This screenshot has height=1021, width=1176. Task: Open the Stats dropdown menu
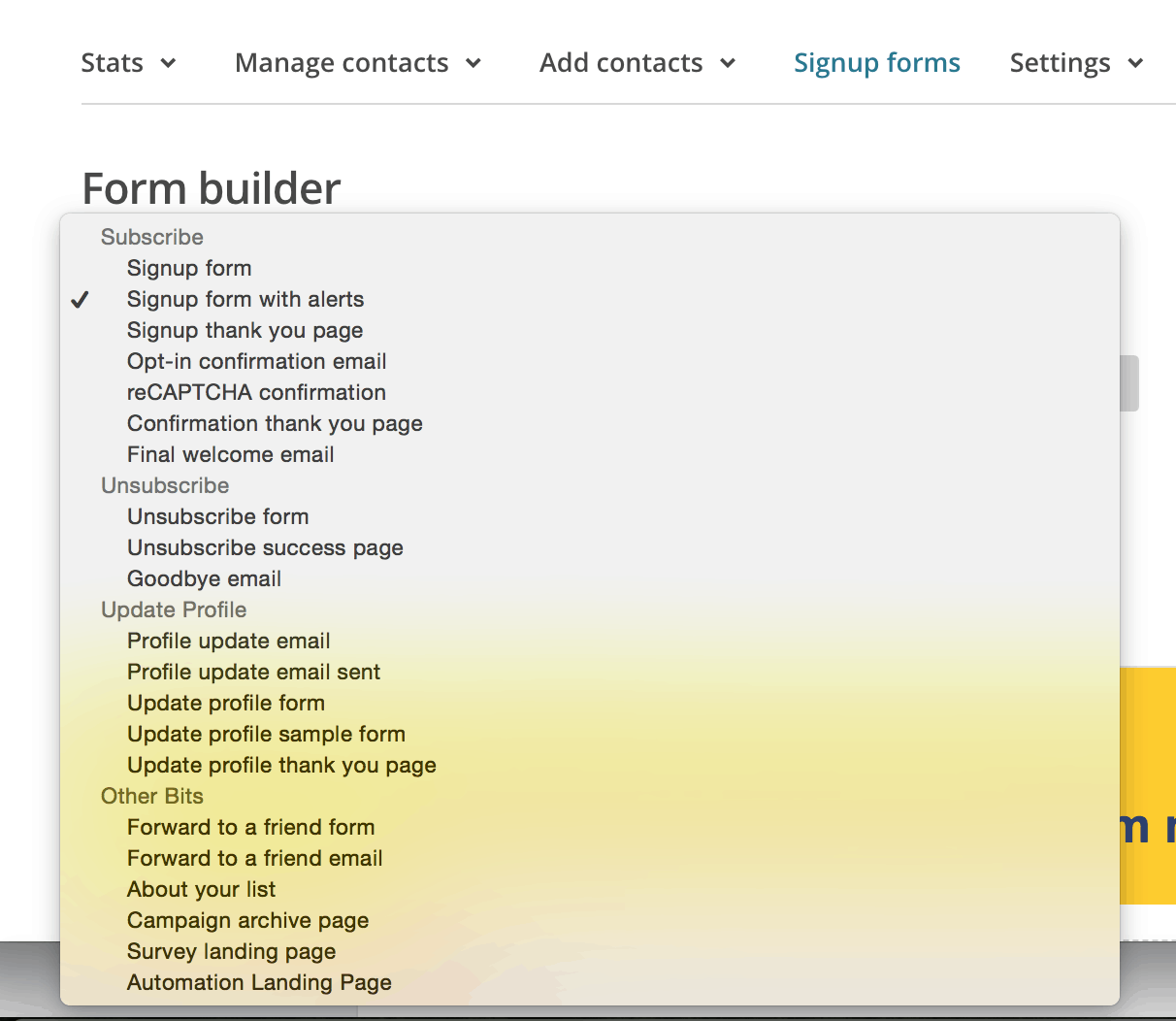(128, 63)
